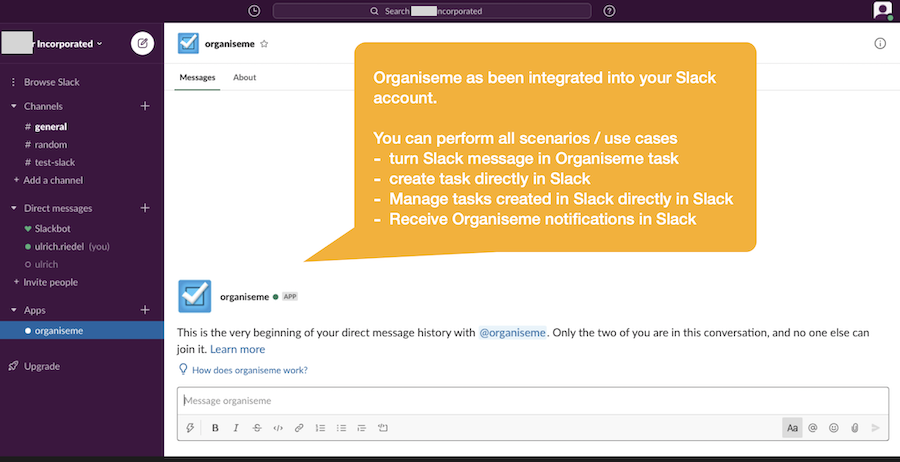
Task: Insert a code block
Action: [383, 428]
